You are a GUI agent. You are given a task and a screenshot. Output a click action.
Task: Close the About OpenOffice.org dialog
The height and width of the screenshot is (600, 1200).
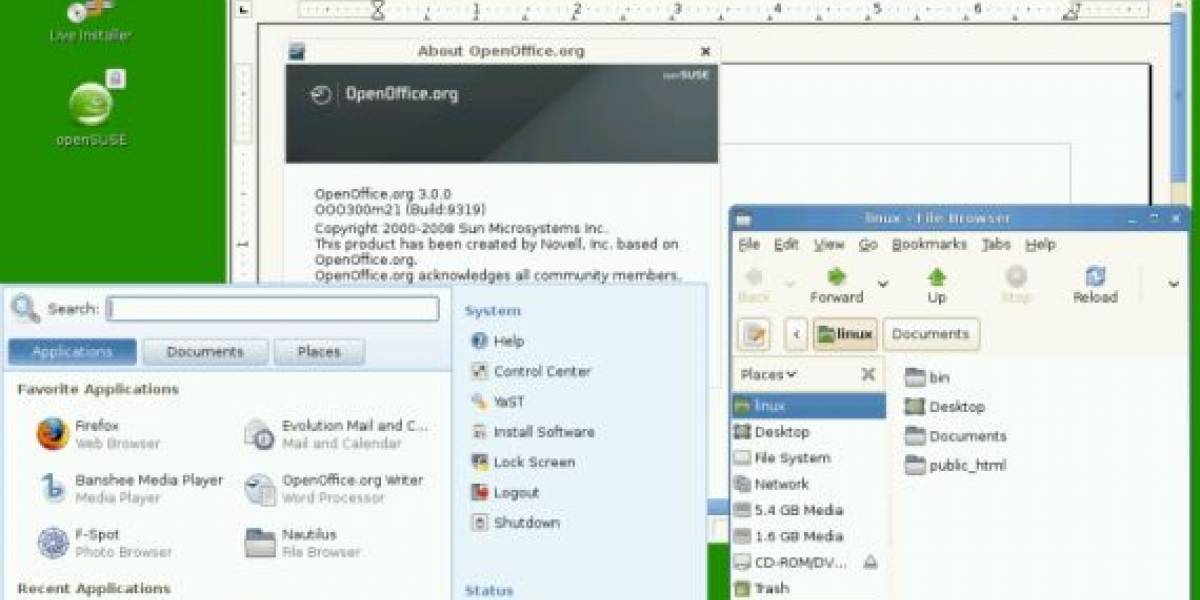point(705,51)
